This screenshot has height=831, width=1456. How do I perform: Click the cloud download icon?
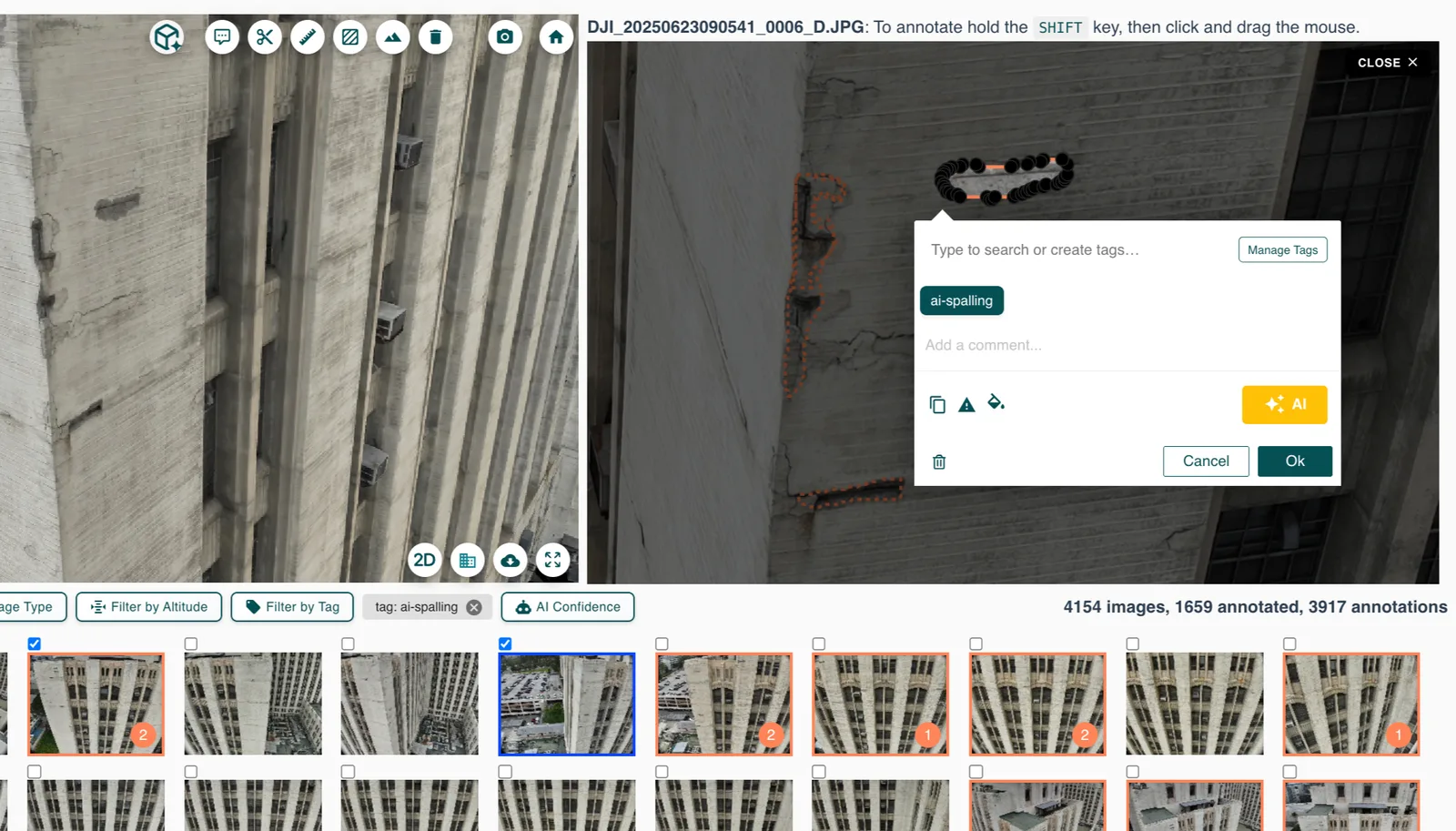[x=511, y=560]
